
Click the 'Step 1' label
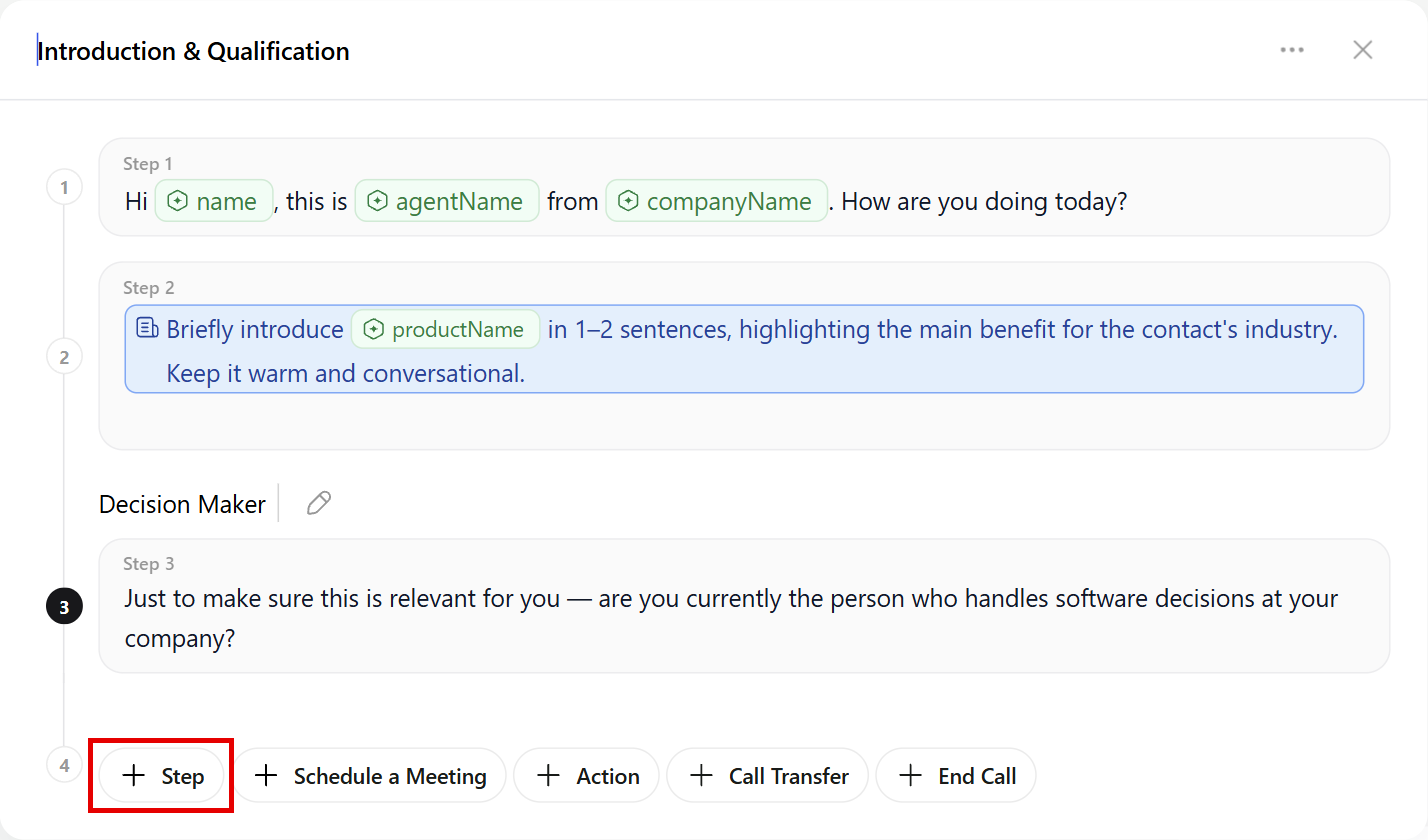(x=148, y=164)
